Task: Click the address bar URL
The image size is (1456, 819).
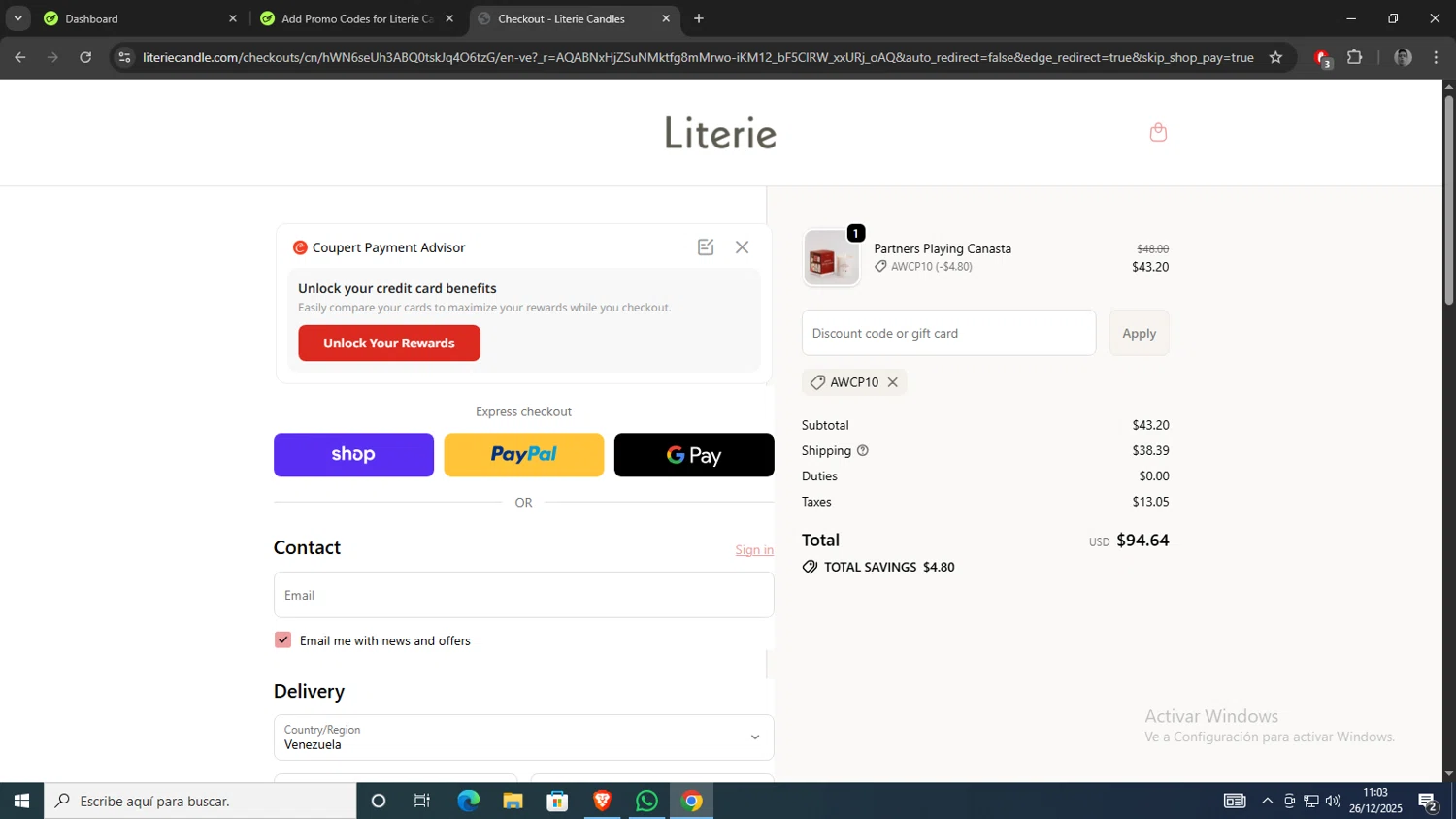Action: (x=698, y=57)
